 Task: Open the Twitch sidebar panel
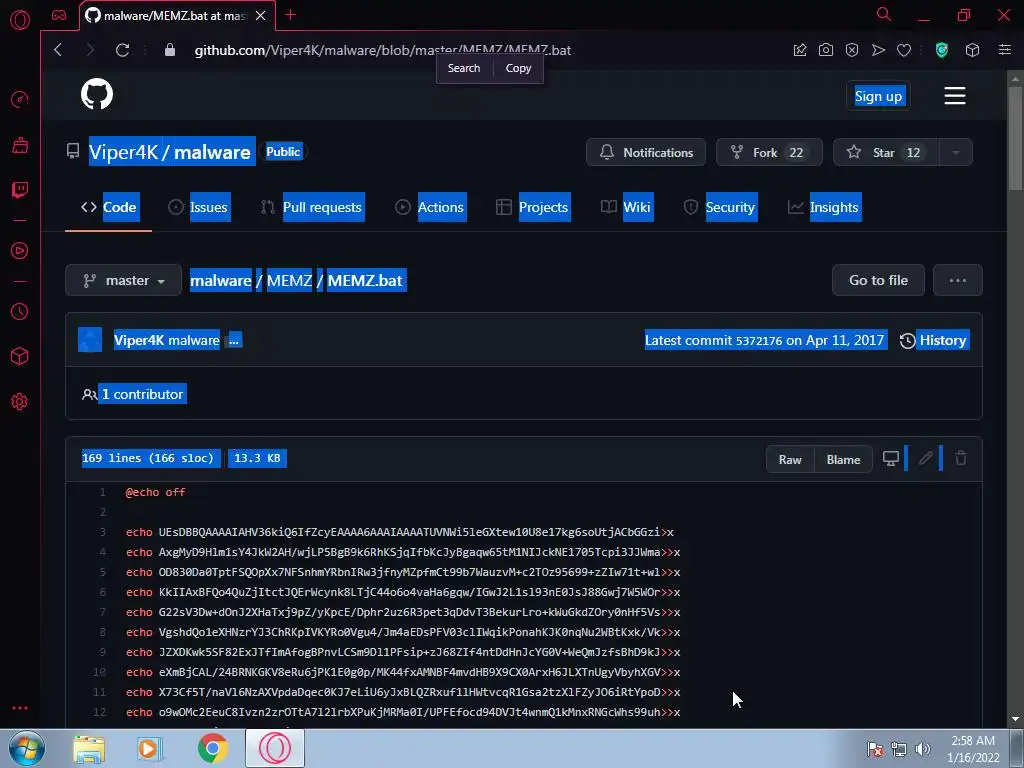(x=20, y=190)
